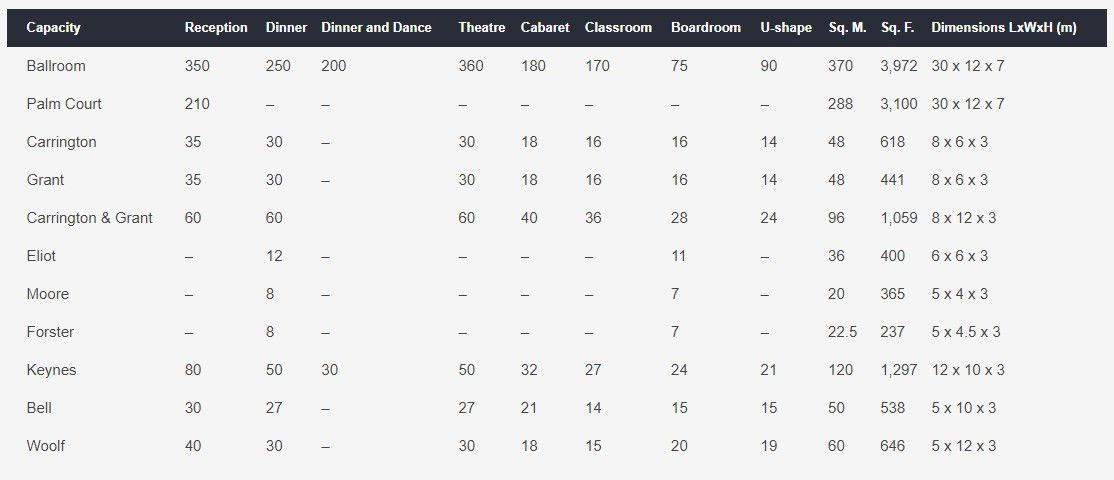The width and height of the screenshot is (1114, 480).
Task: Select the Bell room name
Action: pyautogui.click(x=39, y=408)
